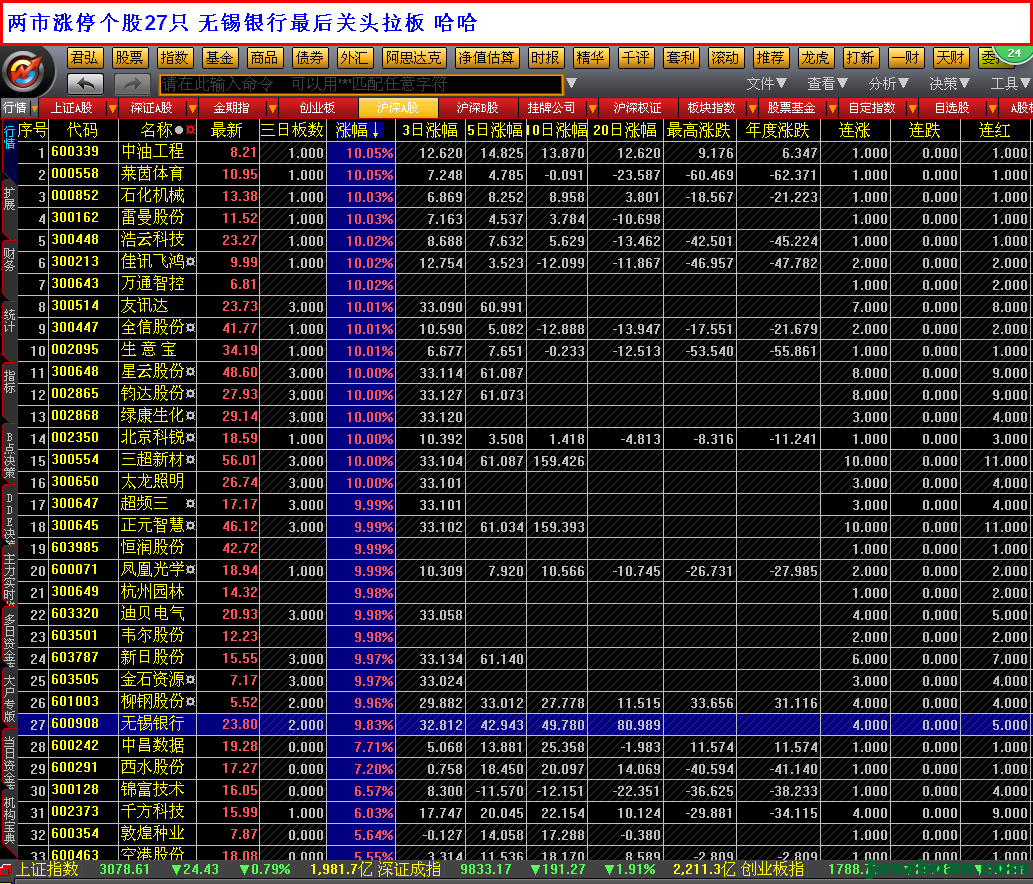Click the 打新 toolbar button
The width and height of the screenshot is (1033, 884).
860,58
